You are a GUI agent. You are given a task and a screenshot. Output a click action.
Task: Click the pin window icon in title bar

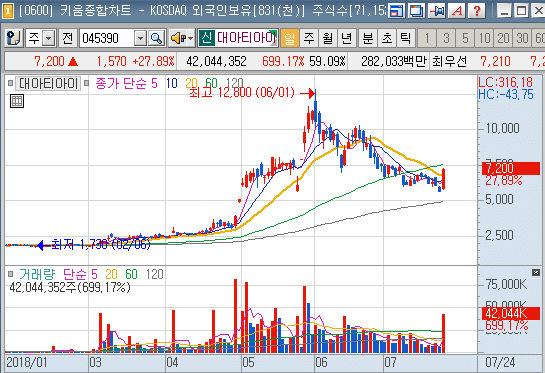click(436, 11)
